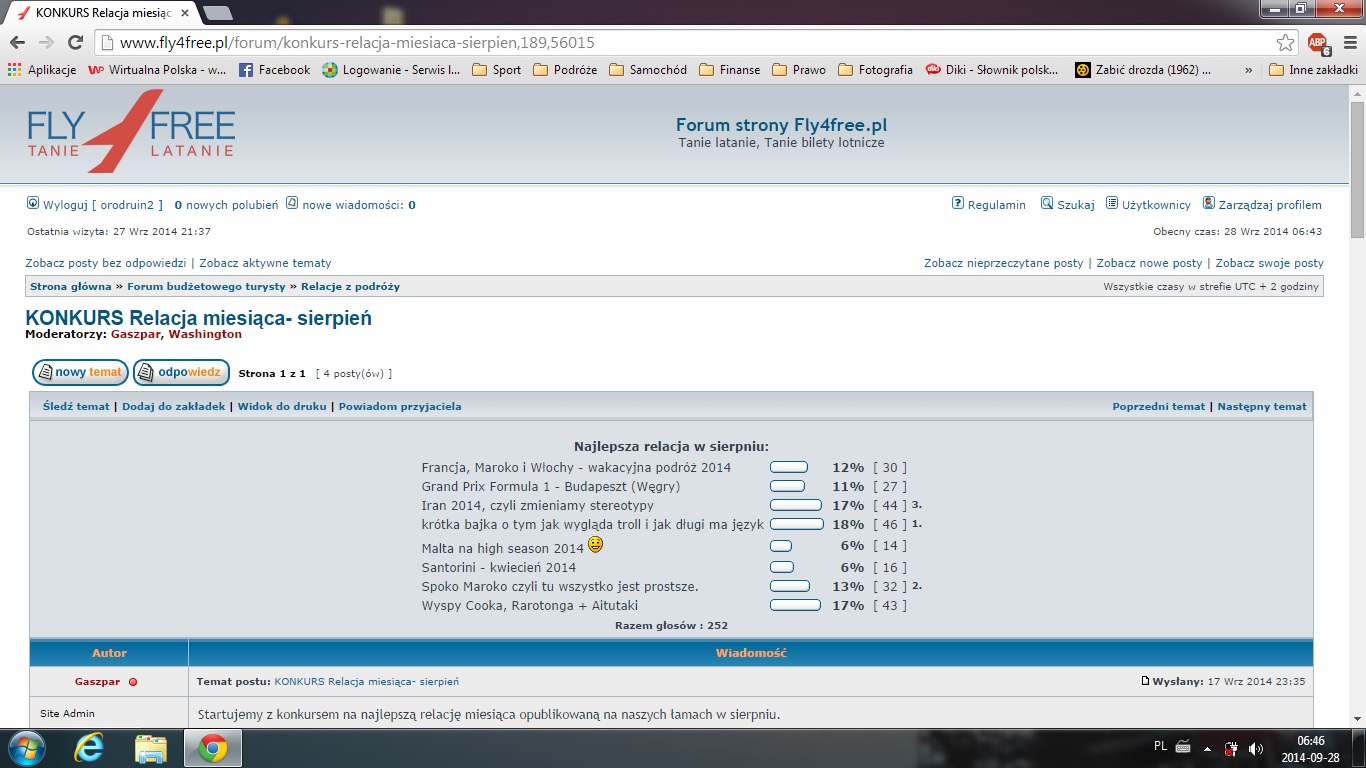Click Zobacz posty bez odpowiedzi
This screenshot has width=1366, height=768.
(x=106, y=263)
